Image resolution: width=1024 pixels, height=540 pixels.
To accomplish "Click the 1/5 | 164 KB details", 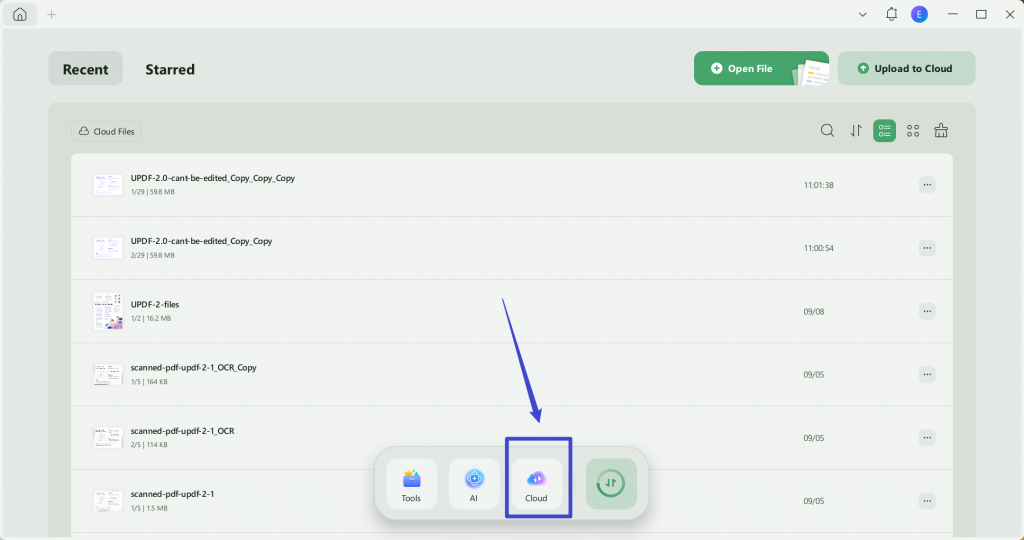I will [x=149, y=382].
